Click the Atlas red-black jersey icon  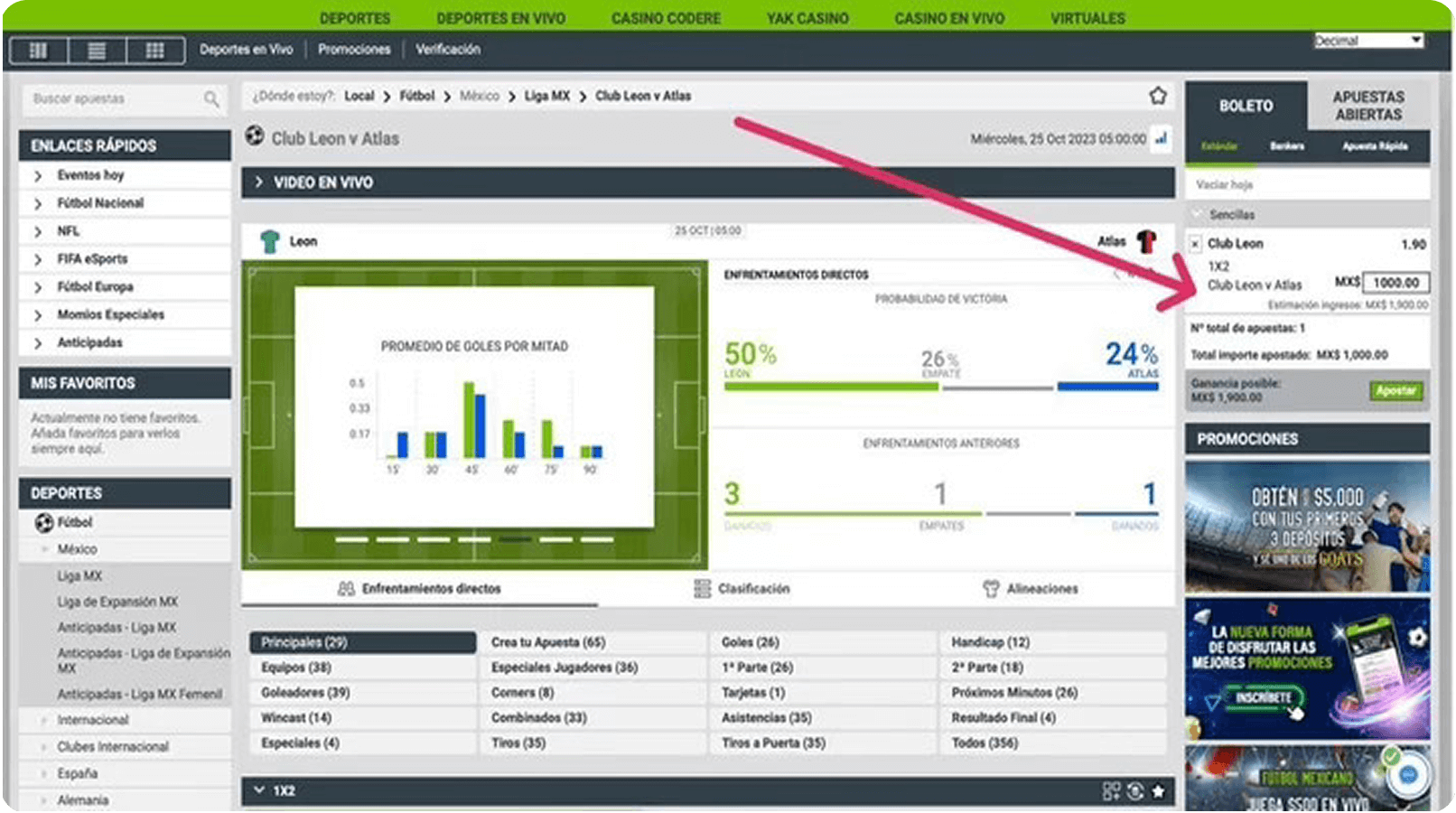point(1146,241)
